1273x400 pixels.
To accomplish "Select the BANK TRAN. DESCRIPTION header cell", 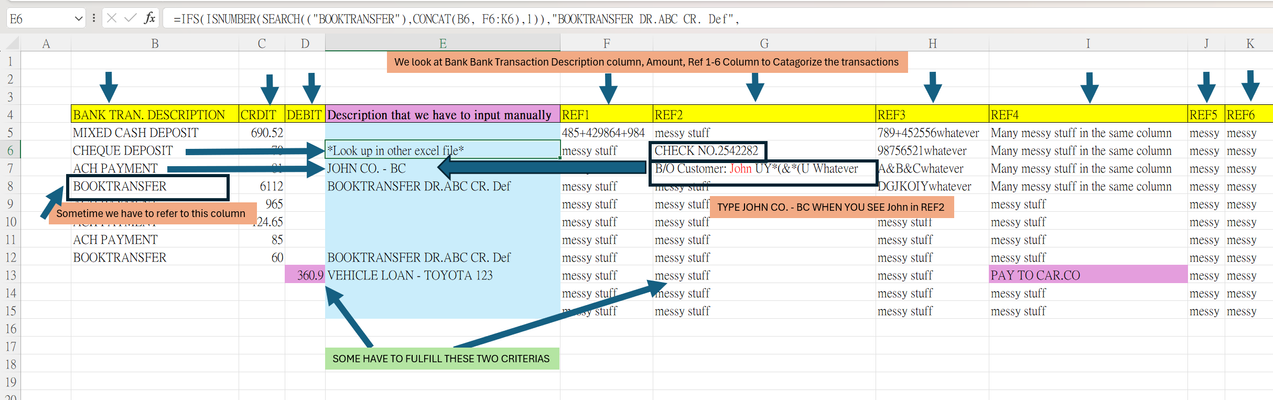I will [155, 115].
